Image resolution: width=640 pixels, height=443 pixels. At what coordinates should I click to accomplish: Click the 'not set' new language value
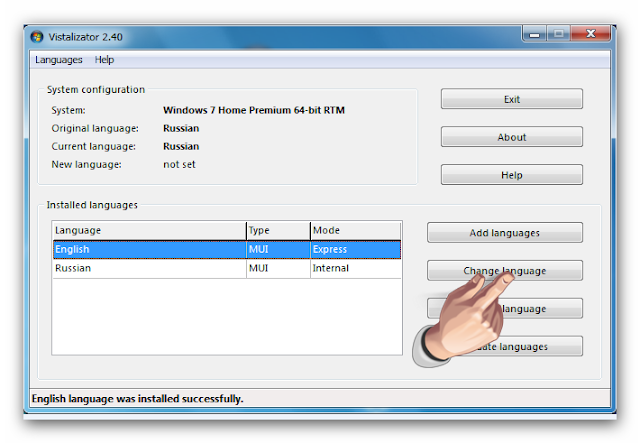[179, 165]
